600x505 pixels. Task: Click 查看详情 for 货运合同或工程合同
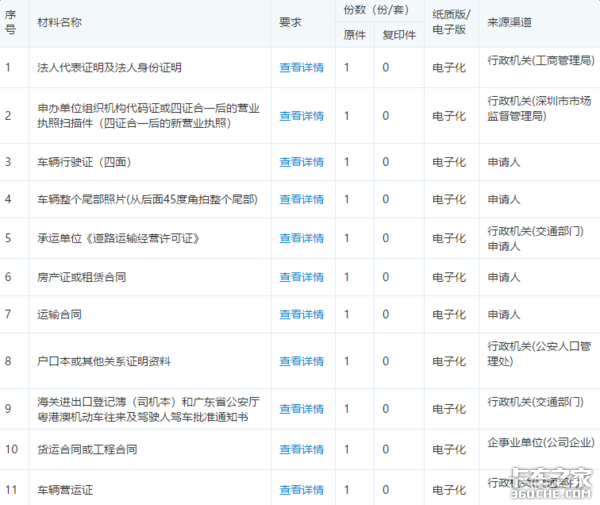coord(302,449)
